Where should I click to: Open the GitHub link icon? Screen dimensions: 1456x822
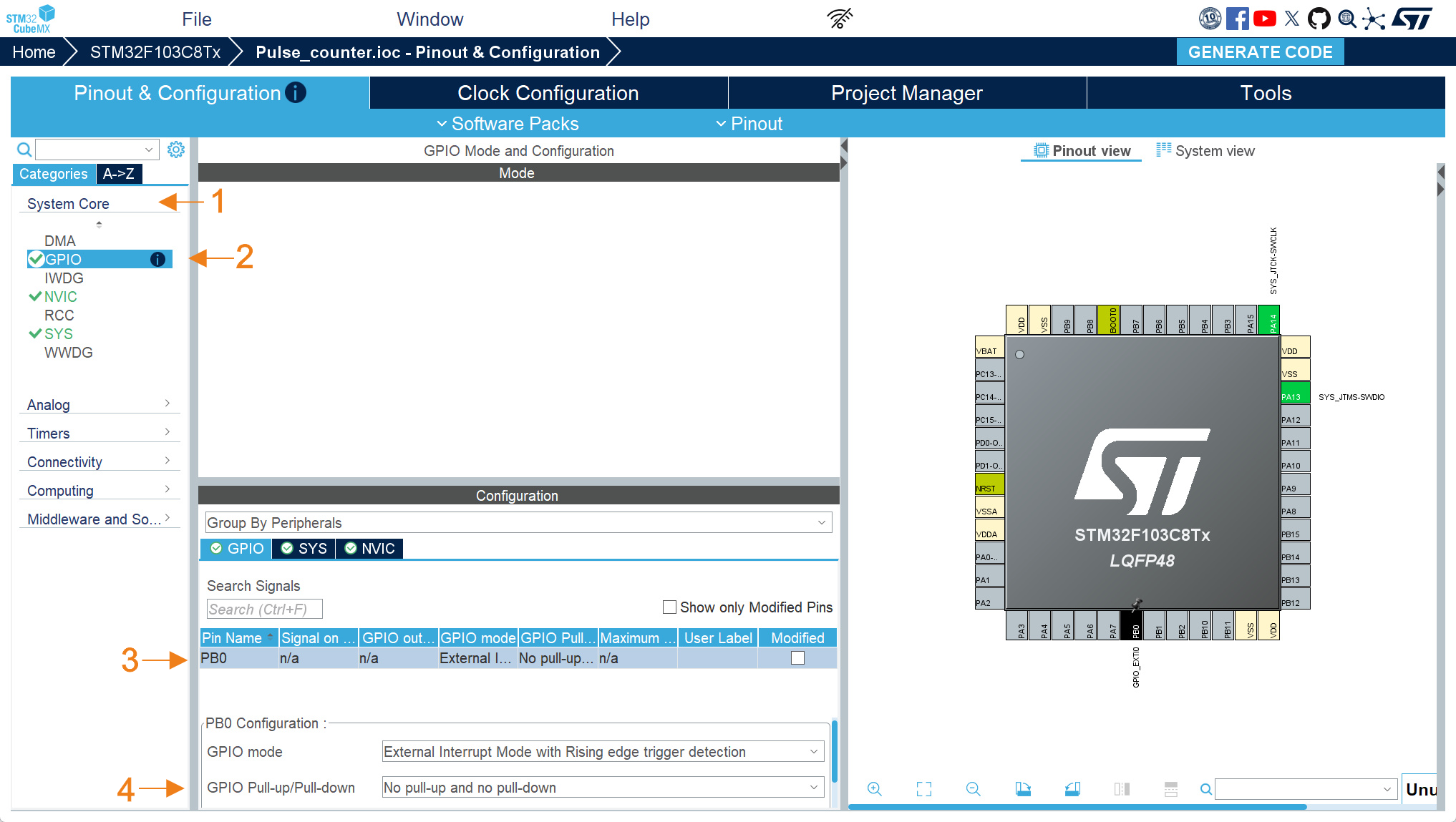point(1319,19)
